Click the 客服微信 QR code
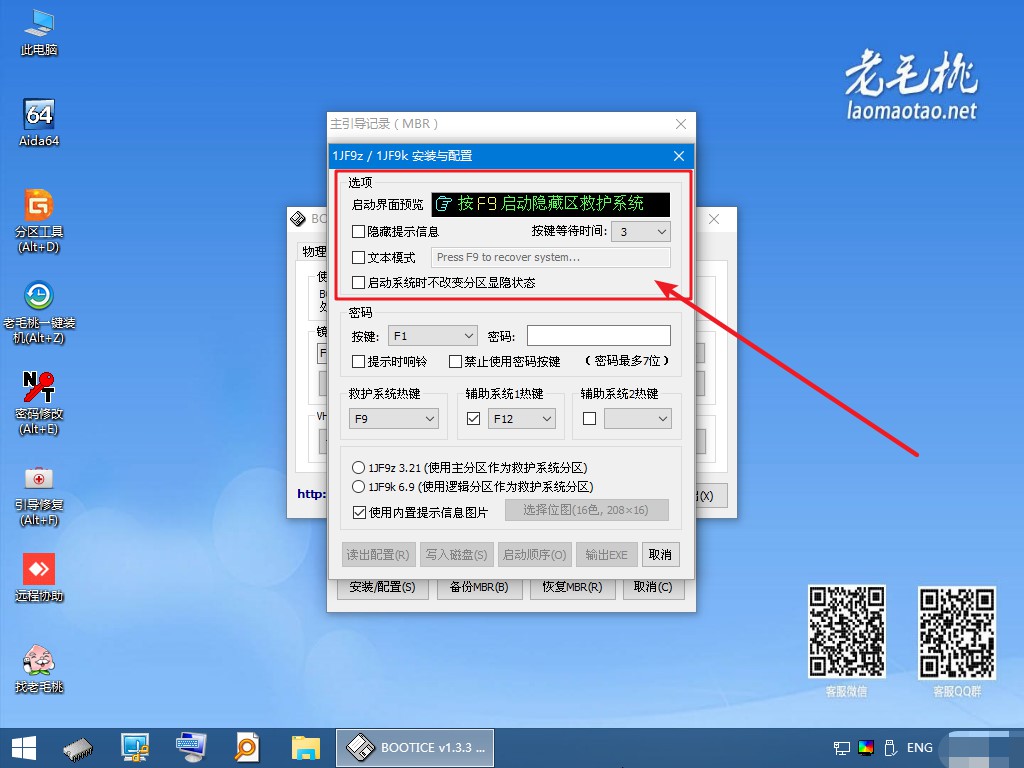Image resolution: width=1024 pixels, height=768 pixels. click(846, 631)
